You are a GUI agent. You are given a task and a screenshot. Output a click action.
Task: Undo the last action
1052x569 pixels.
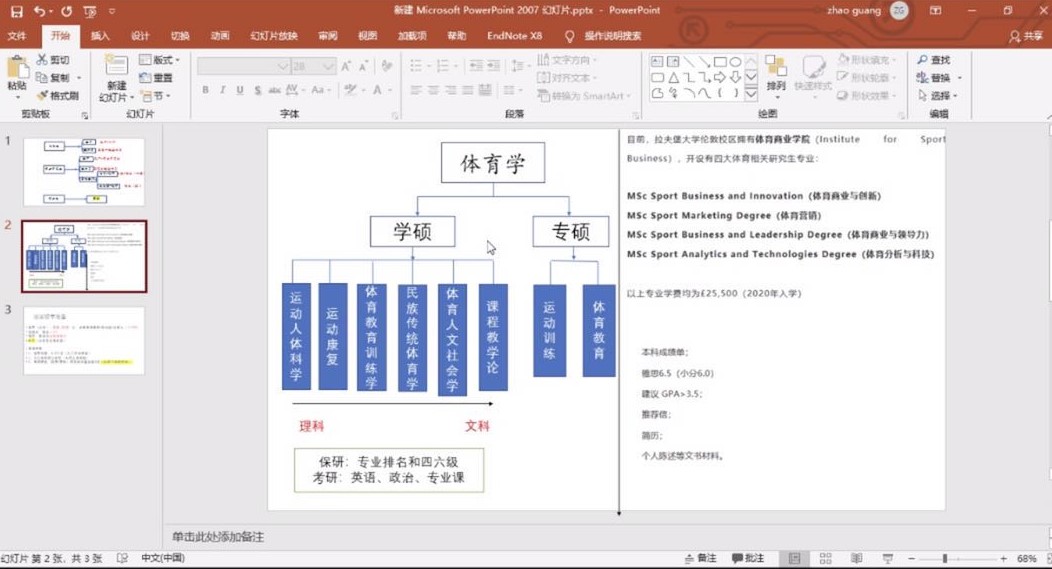click(40, 11)
